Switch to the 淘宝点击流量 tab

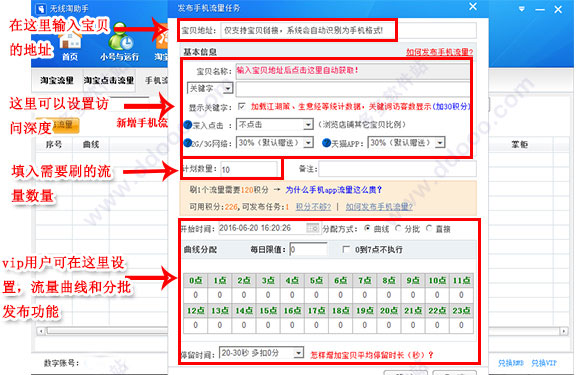(x=109, y=80)
